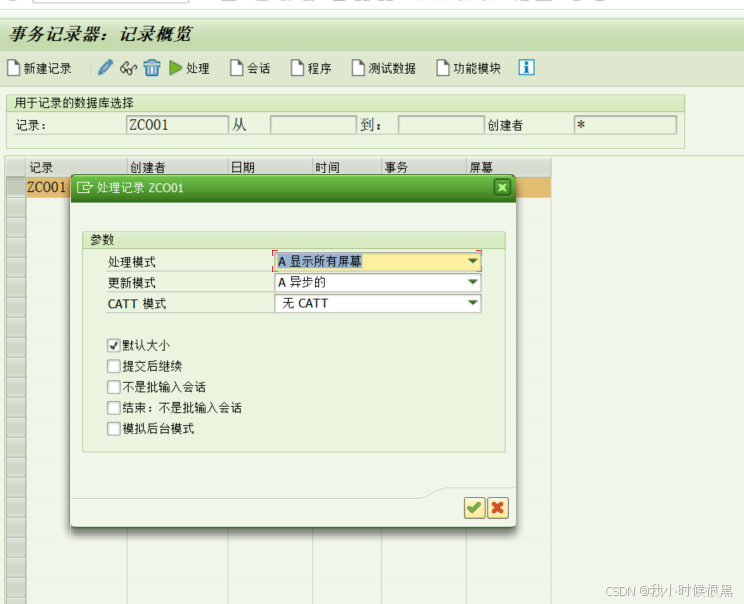Click the 程序 (program) toolbar button
The width and height of the screenshot is (744, 604).
tap(311, 68)
